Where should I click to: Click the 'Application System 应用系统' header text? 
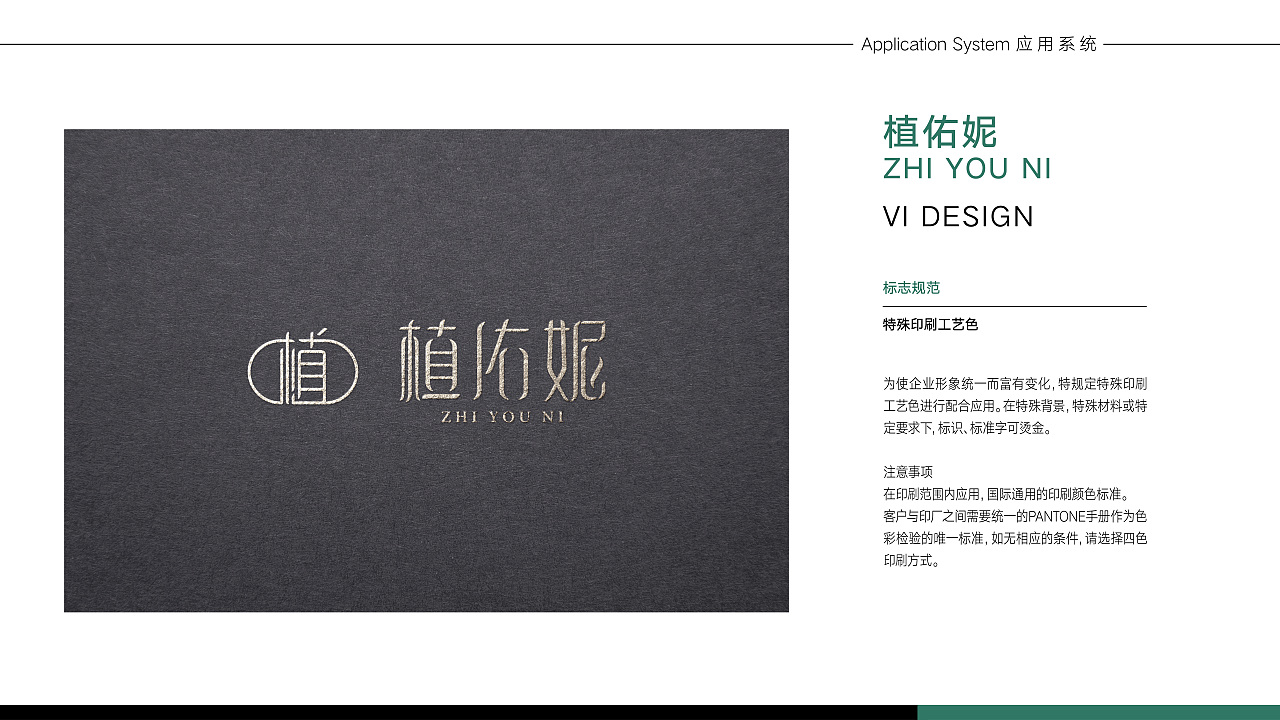(x=979, y=45)
